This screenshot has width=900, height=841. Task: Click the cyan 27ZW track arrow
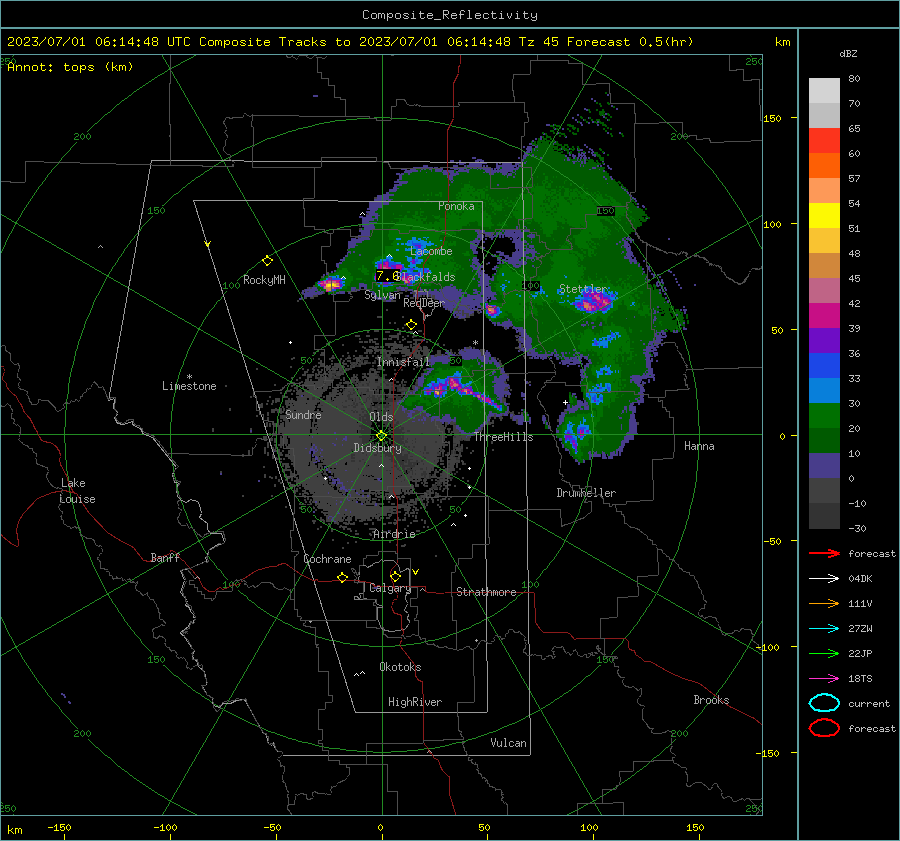click(x=824, y=629)
